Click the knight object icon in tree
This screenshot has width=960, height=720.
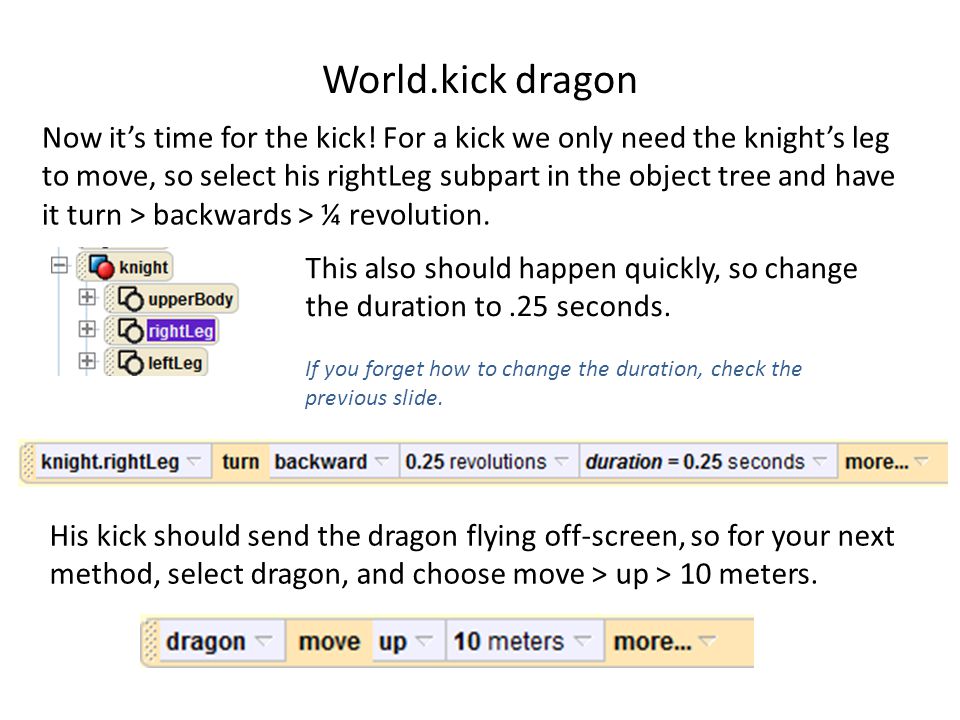coord(102,267)
